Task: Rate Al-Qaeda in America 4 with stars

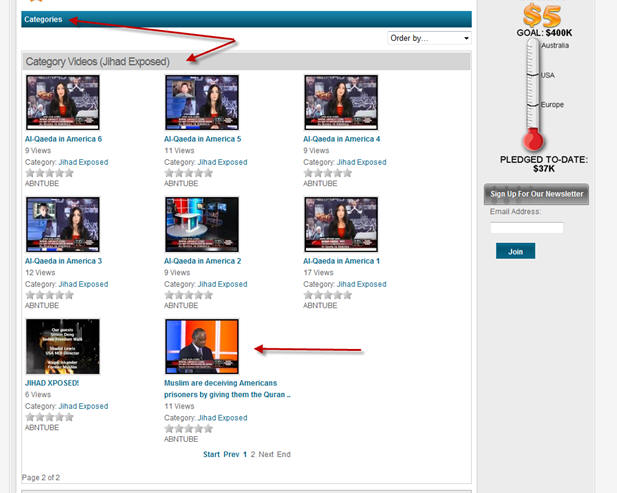Action: click(x=328, y=173)
